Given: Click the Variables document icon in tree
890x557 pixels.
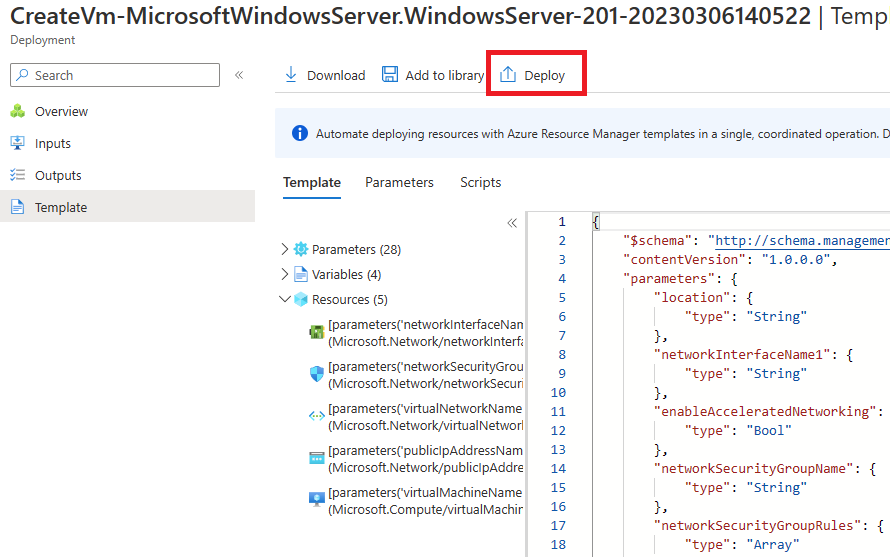Looking at the screenshot, I should pyautogui.click(x=301, y=274).
